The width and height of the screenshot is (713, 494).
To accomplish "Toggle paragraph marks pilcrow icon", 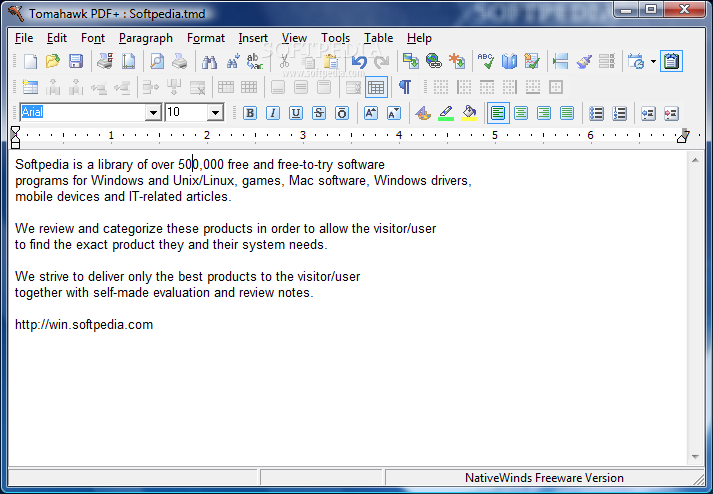I will [405, 87].
